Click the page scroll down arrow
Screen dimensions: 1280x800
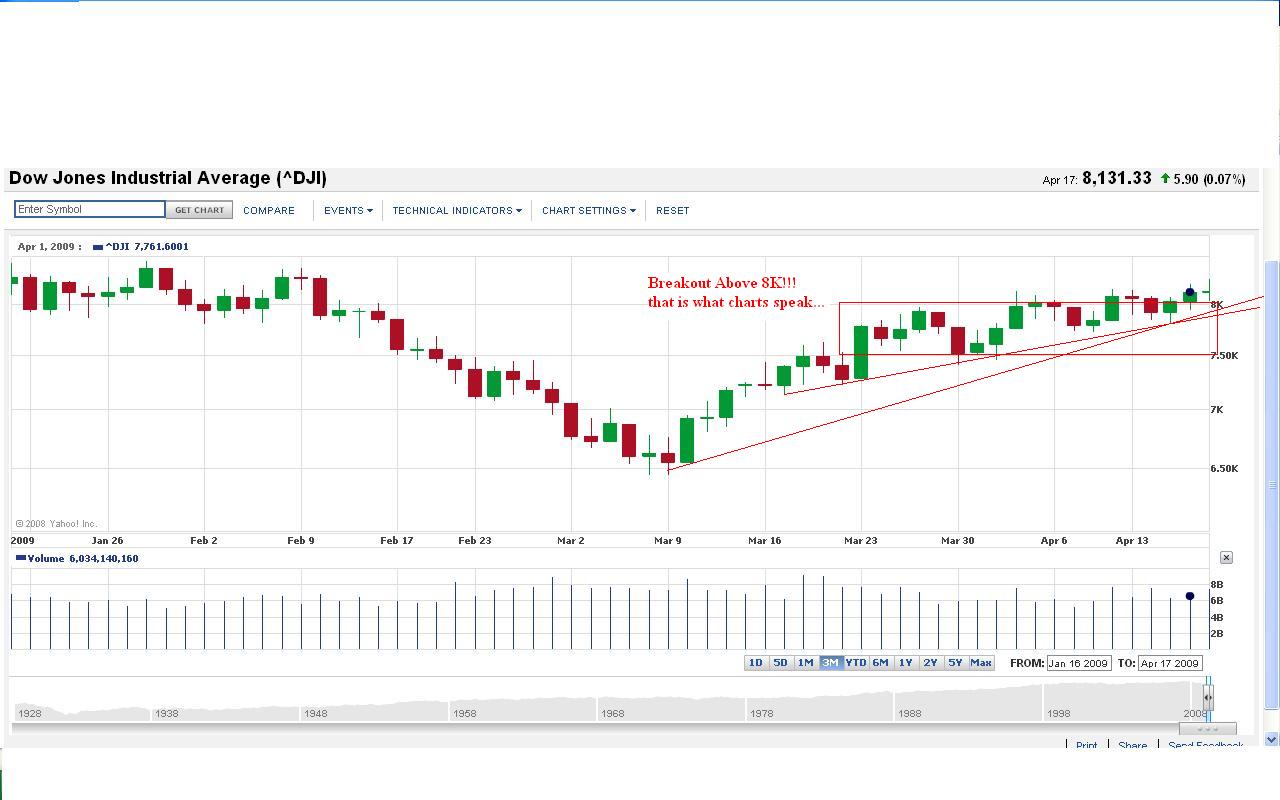(1272, 739)
